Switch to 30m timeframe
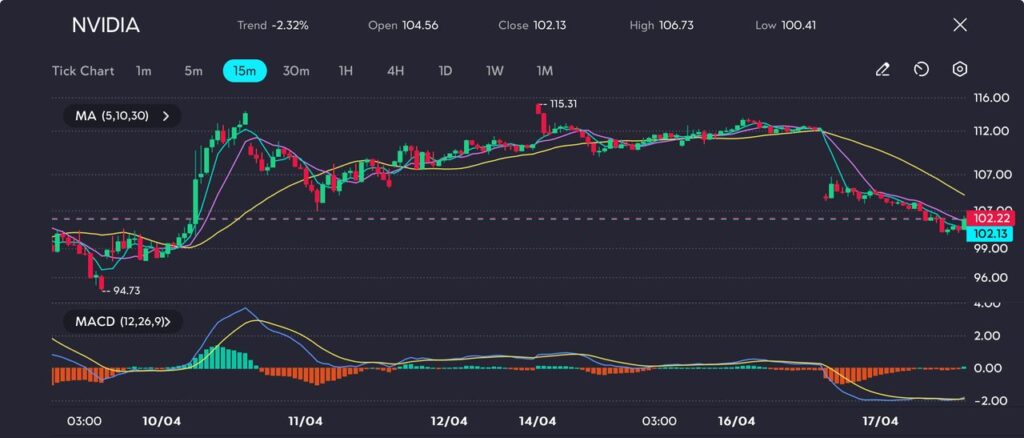Image resolution: width=1024 pixels, height=438 pixels. click(296, 71)
